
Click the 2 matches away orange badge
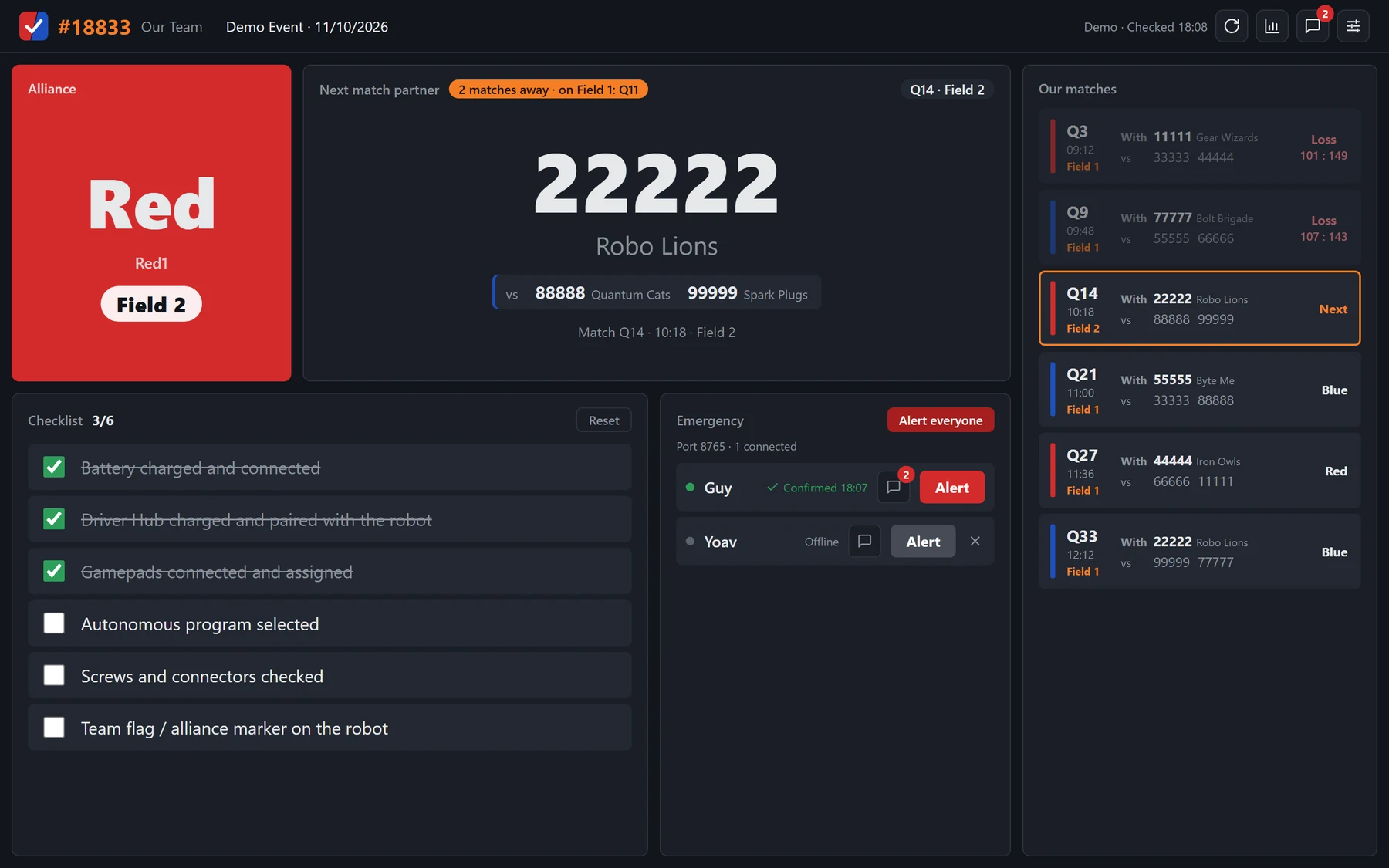click(x=548, y=90)
